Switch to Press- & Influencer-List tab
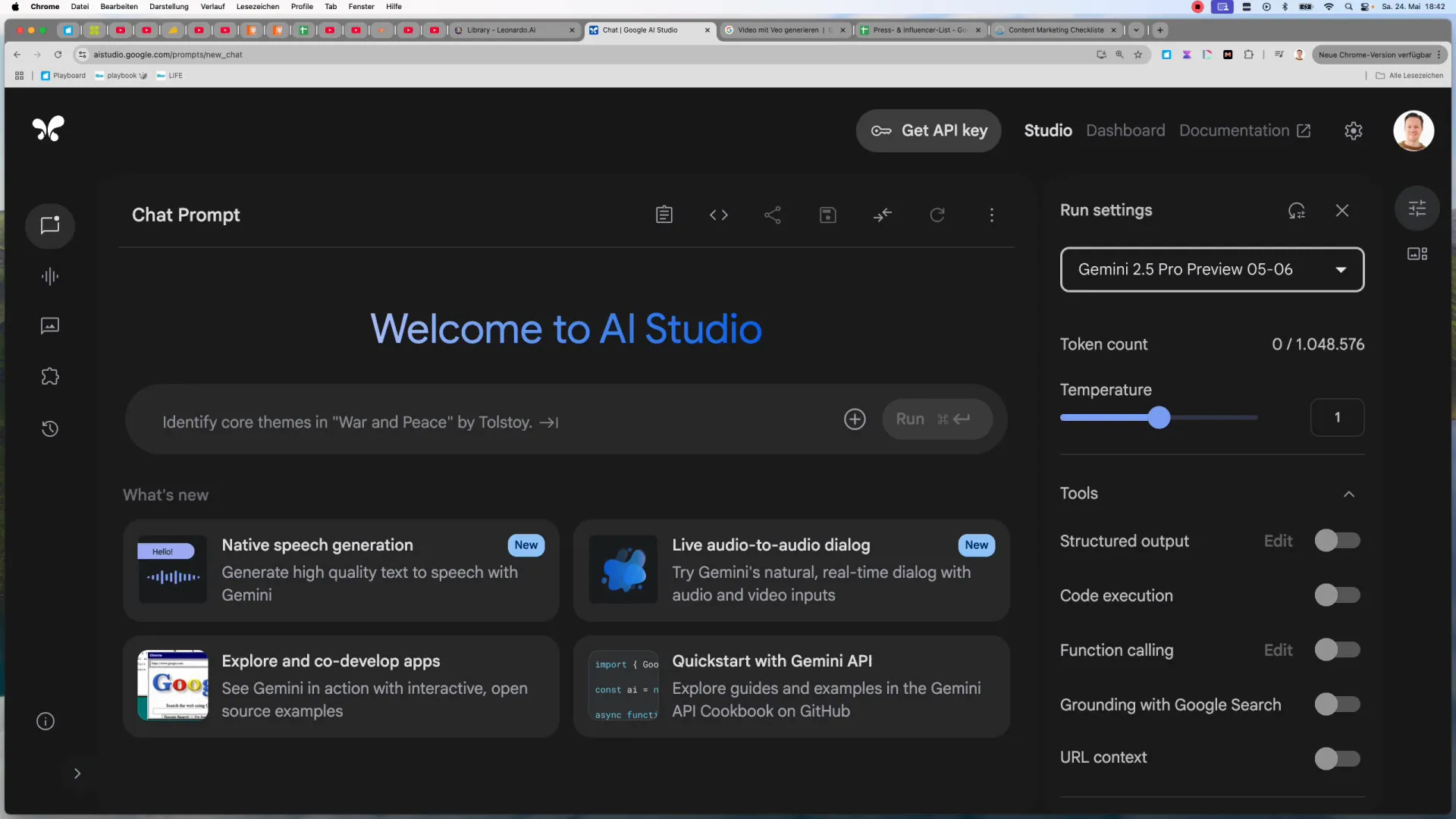Image resolution: width=1456 pixels, height=819 pixels. [920, 30]
